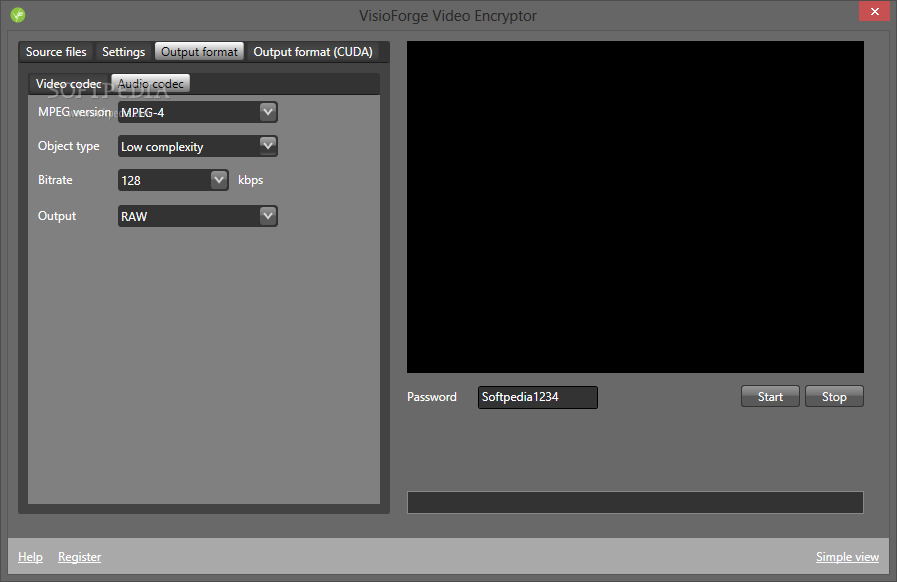
Task: Click the Stop button
Action: pyautogui.click(x=834, y=397)
